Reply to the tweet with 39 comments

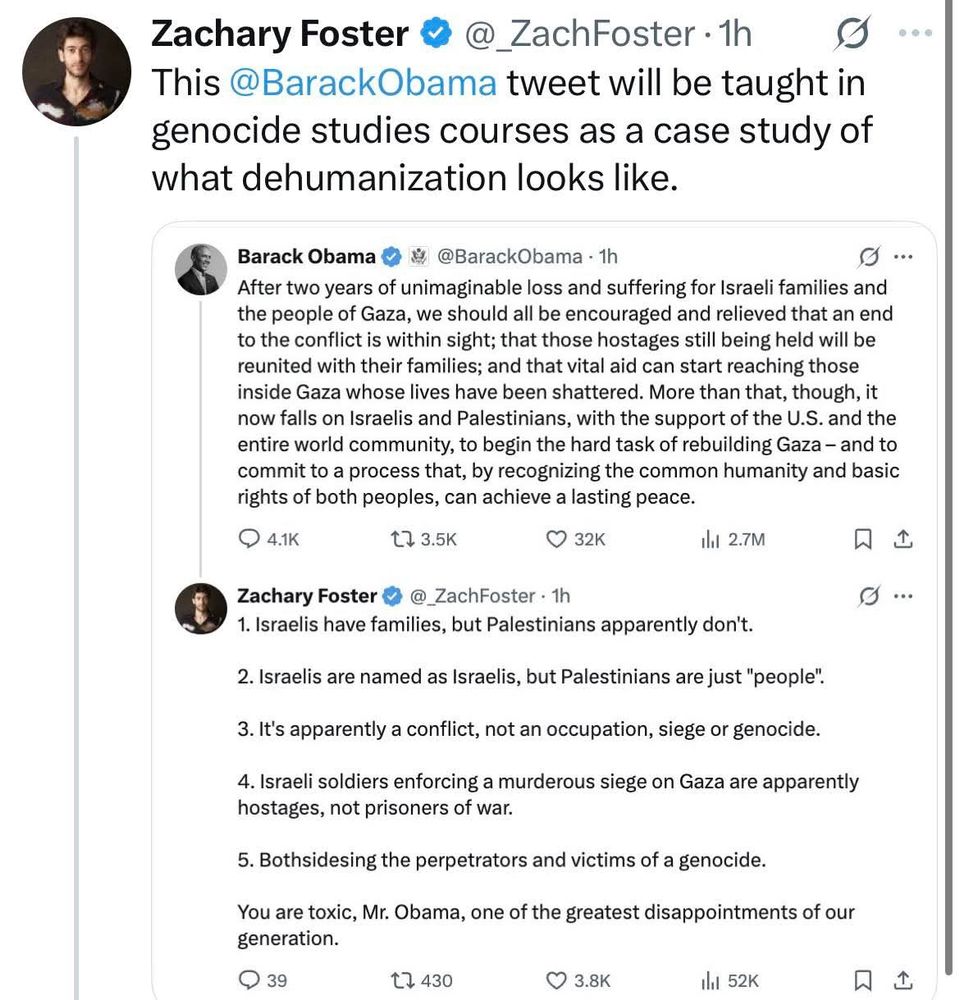click(x=250, y=980)
